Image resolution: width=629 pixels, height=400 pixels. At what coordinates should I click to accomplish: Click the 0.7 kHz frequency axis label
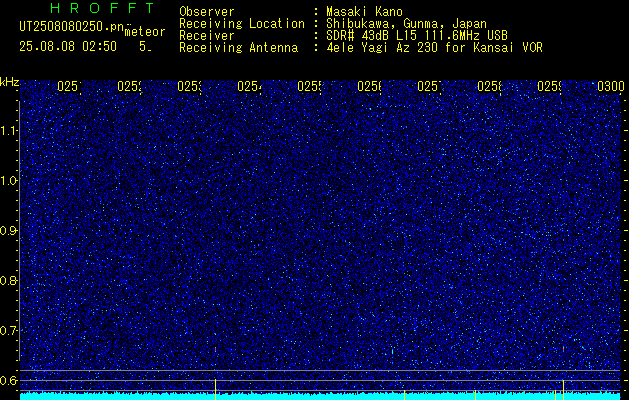8,331
